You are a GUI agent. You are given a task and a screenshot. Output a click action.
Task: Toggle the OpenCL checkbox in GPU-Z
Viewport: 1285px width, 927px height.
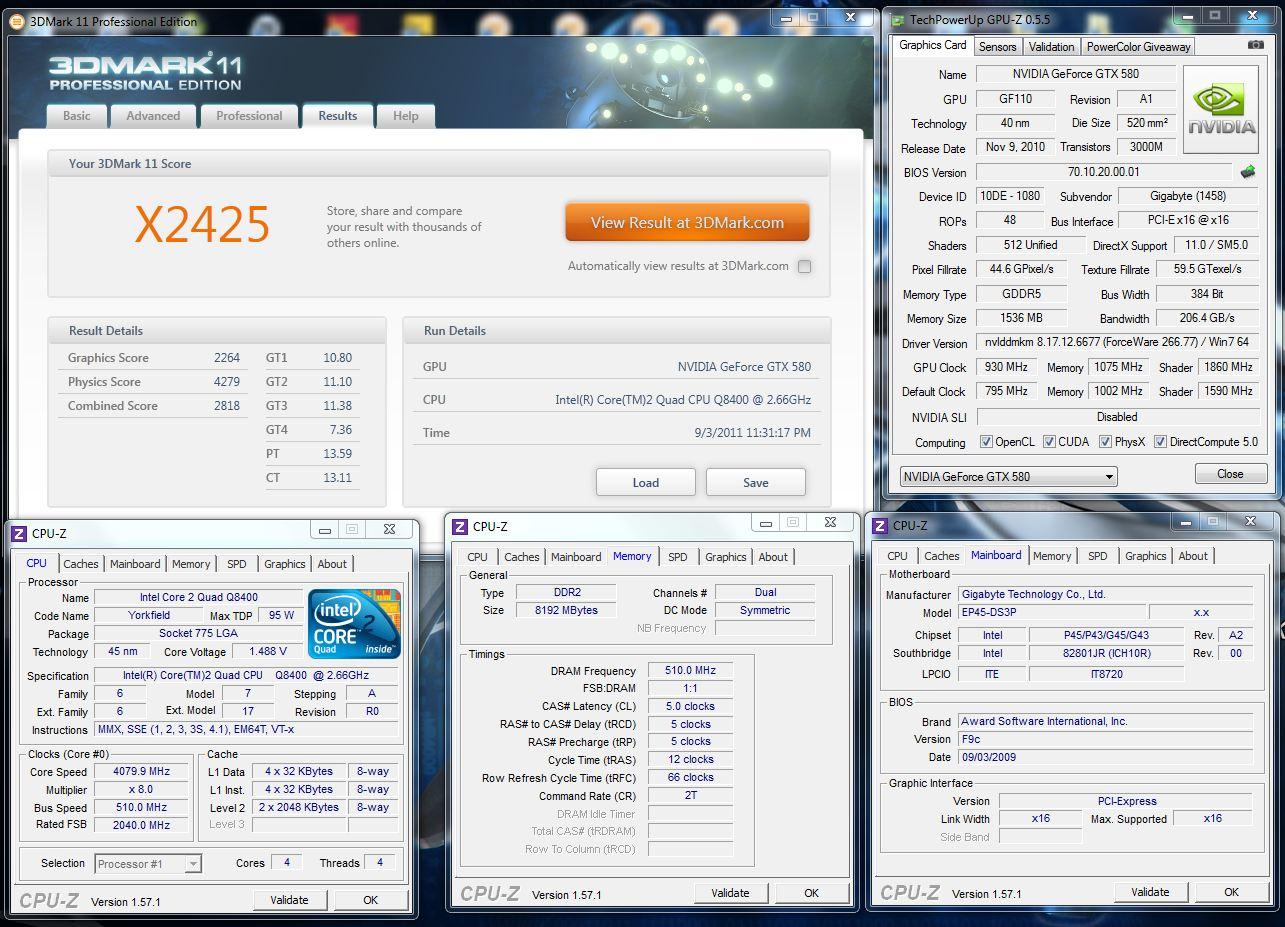[986, 442]
